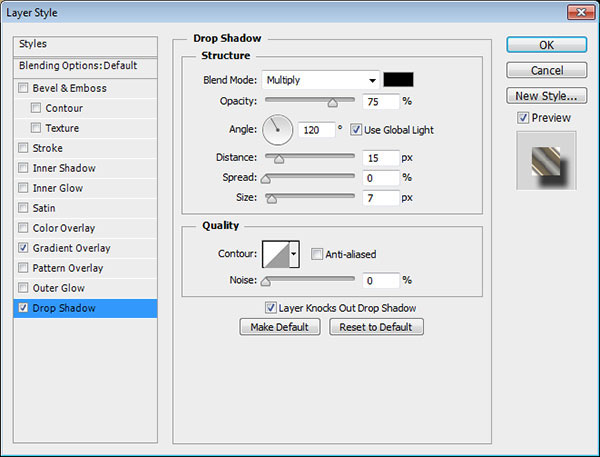The image size is (600, 457).
Task: Click the Size value field
Action: pos(381,198)
